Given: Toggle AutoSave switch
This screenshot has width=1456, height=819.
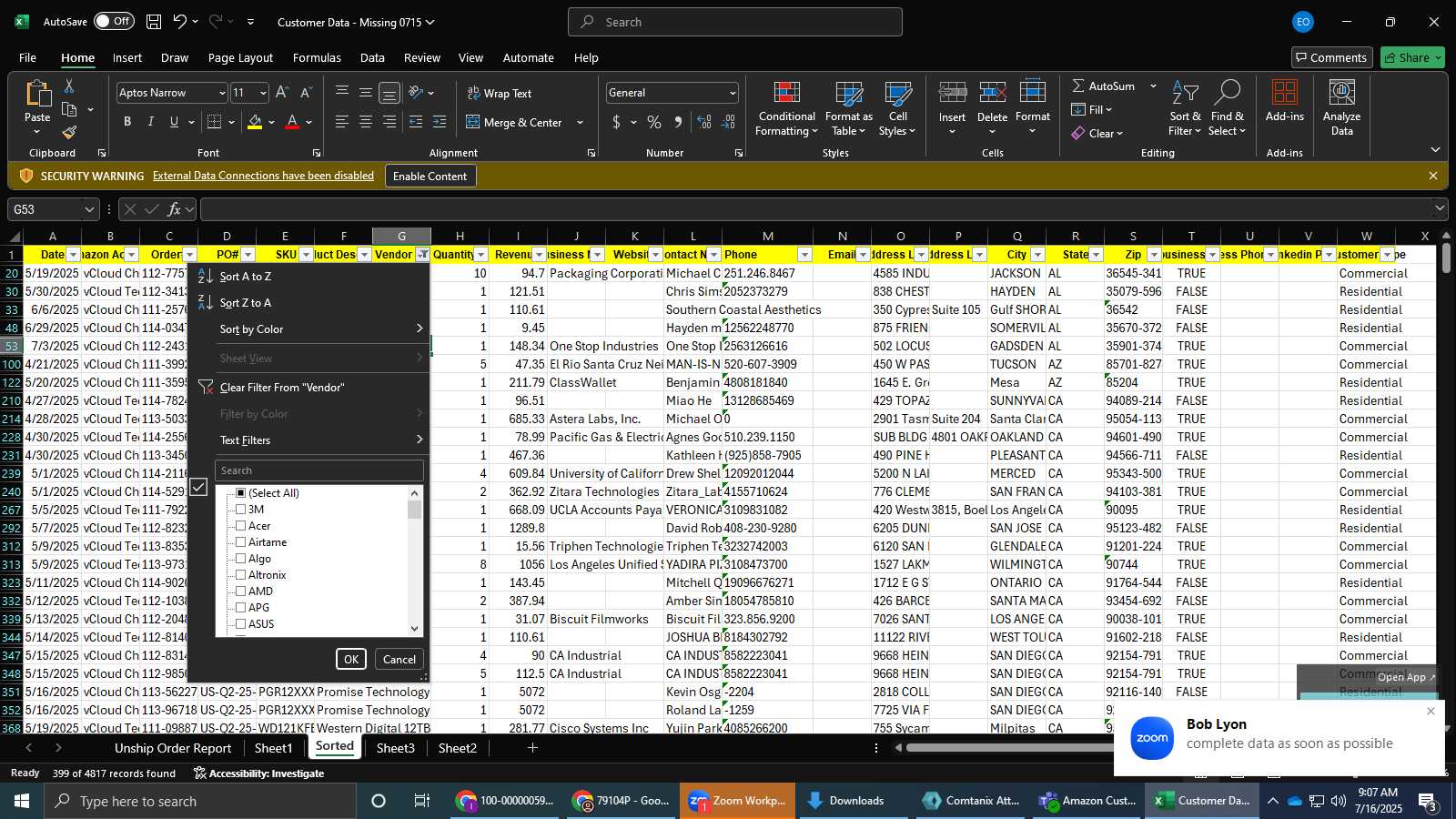Looking at the screenshot, I should [x=114, y=21].
